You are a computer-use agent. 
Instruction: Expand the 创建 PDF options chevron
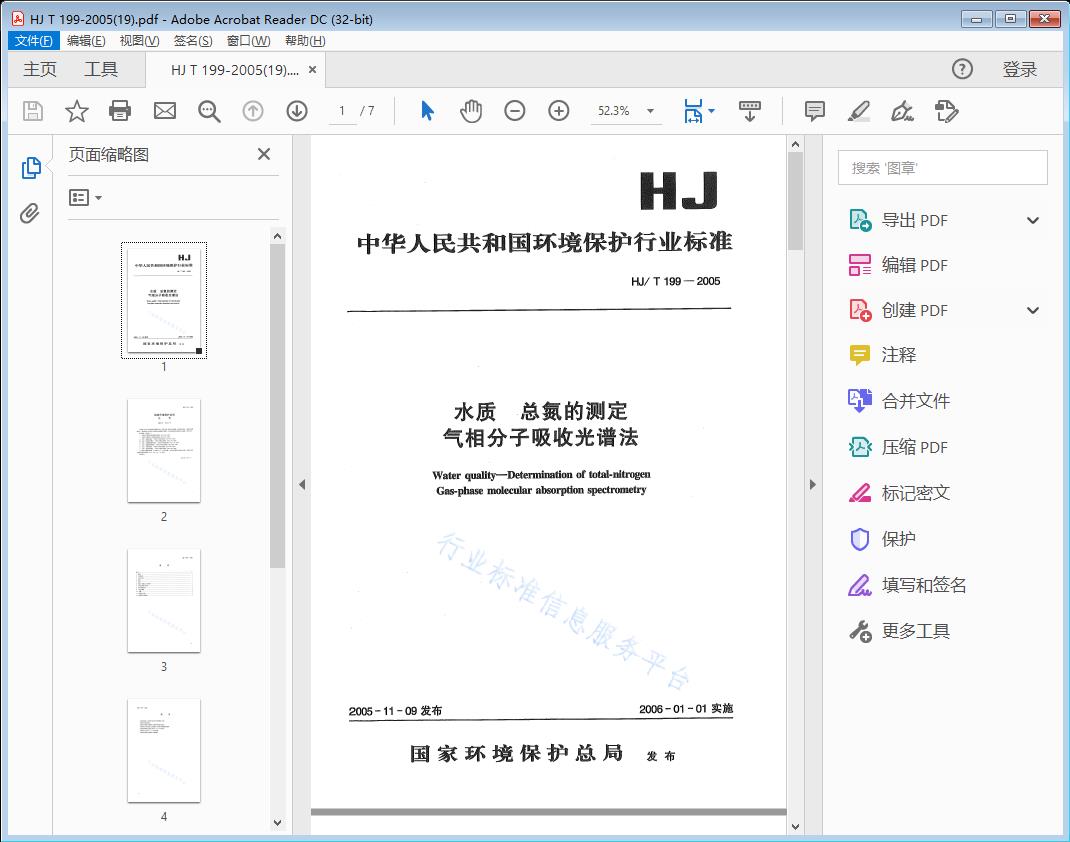pyautogui.click(x=1032, y=310)
